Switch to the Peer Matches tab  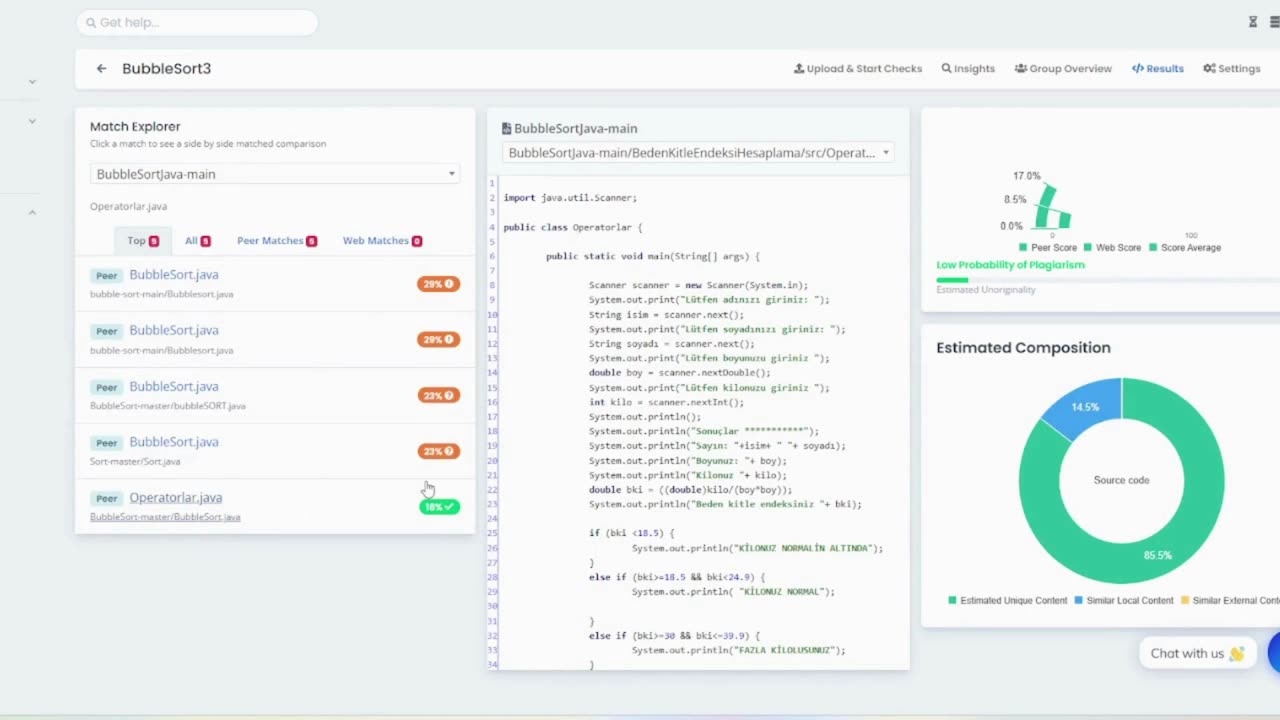click(x=277, y=241)
